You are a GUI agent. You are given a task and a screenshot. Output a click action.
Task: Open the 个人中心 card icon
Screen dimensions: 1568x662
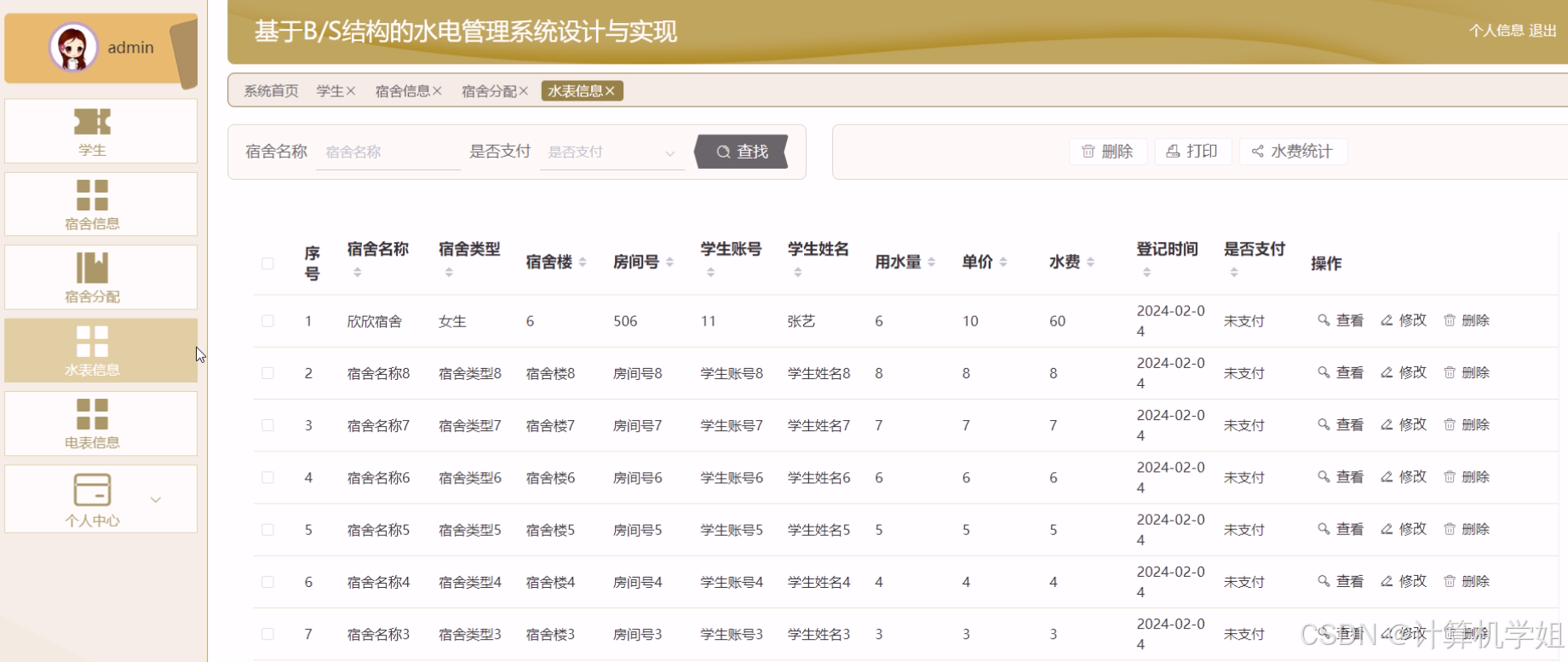92,490
